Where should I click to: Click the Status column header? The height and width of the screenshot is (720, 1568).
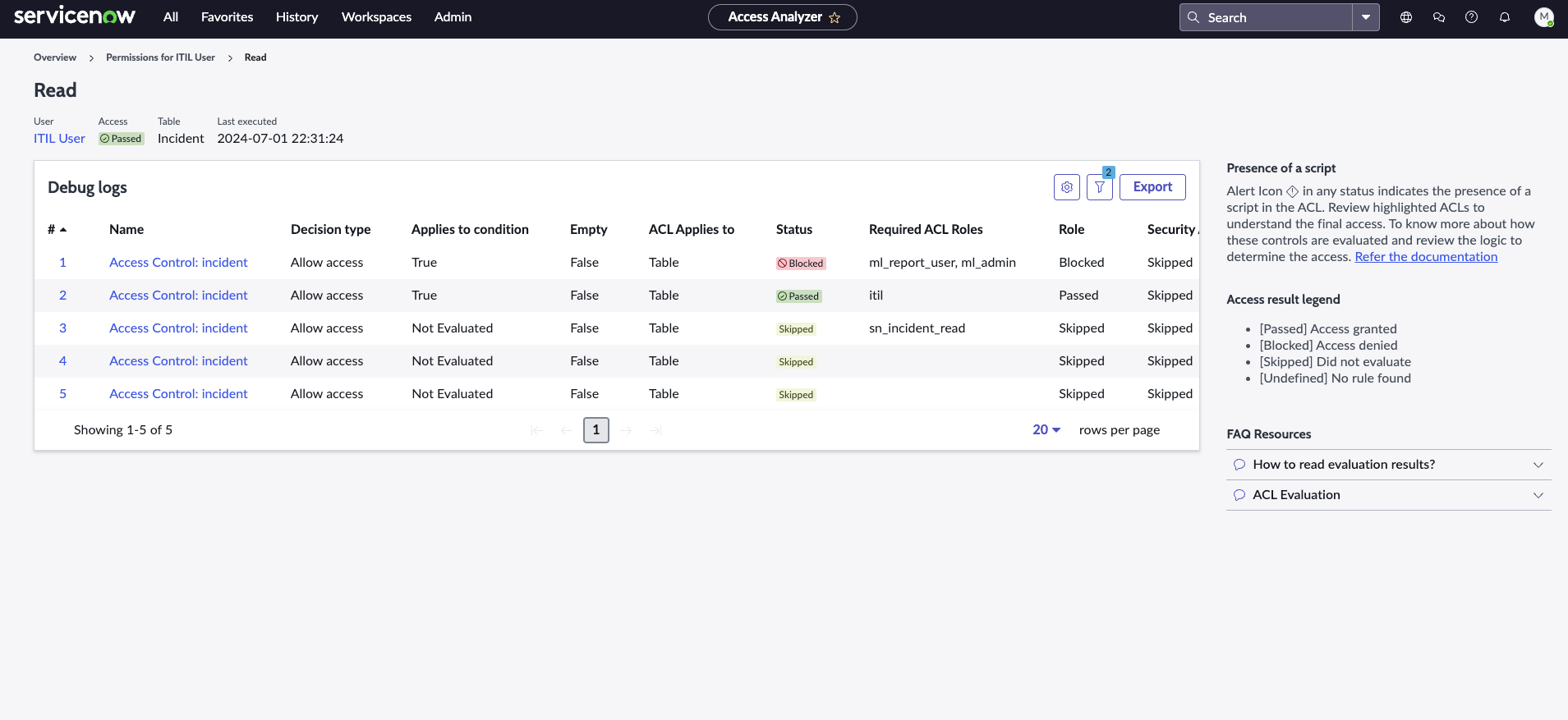click(x=794, y=230)
